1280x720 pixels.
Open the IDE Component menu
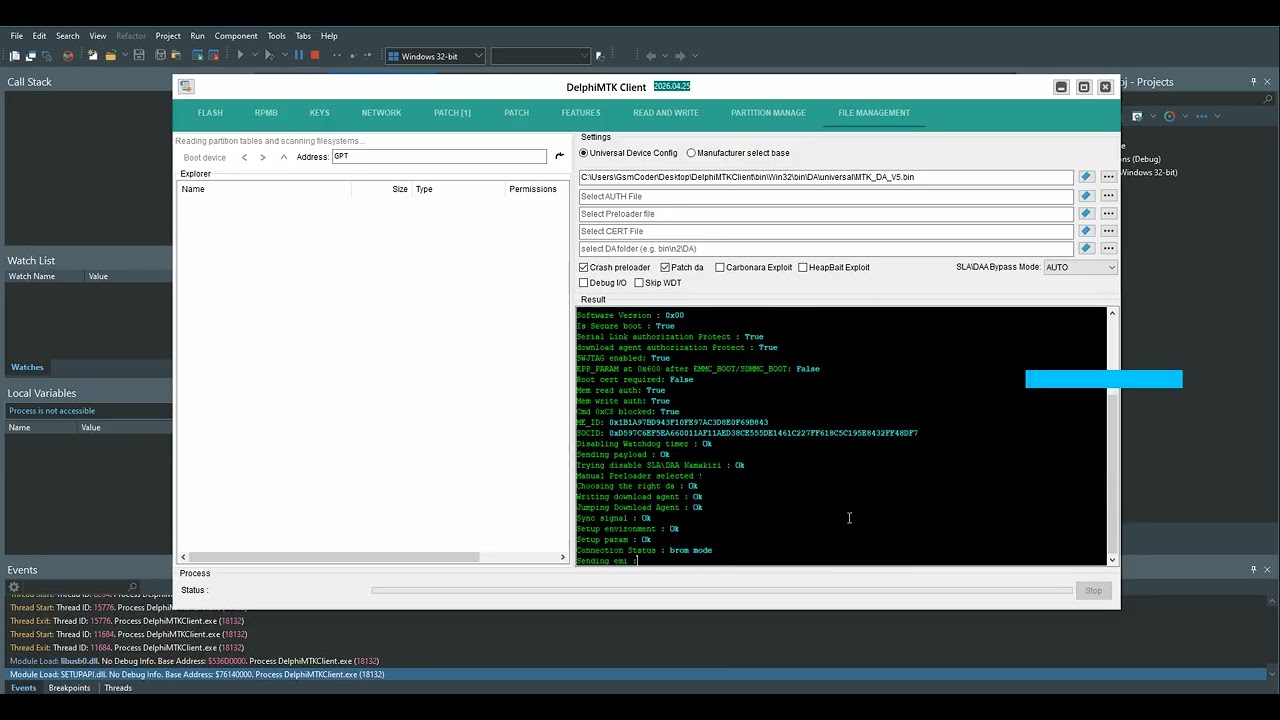236,36
